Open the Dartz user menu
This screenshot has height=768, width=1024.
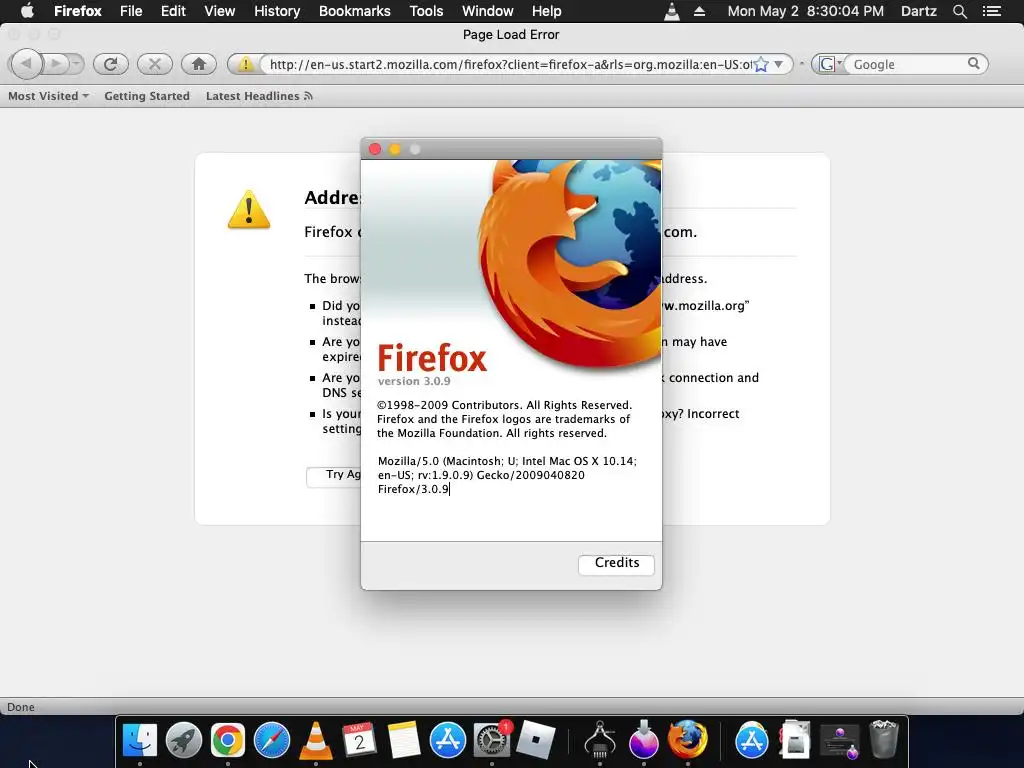[918, 11]
